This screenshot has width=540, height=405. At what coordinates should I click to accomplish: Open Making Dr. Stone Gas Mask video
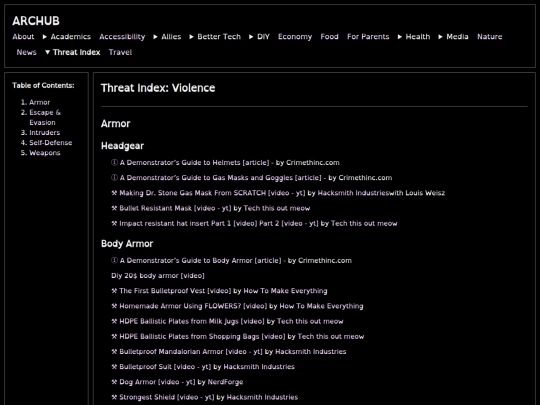pos(212,193)
